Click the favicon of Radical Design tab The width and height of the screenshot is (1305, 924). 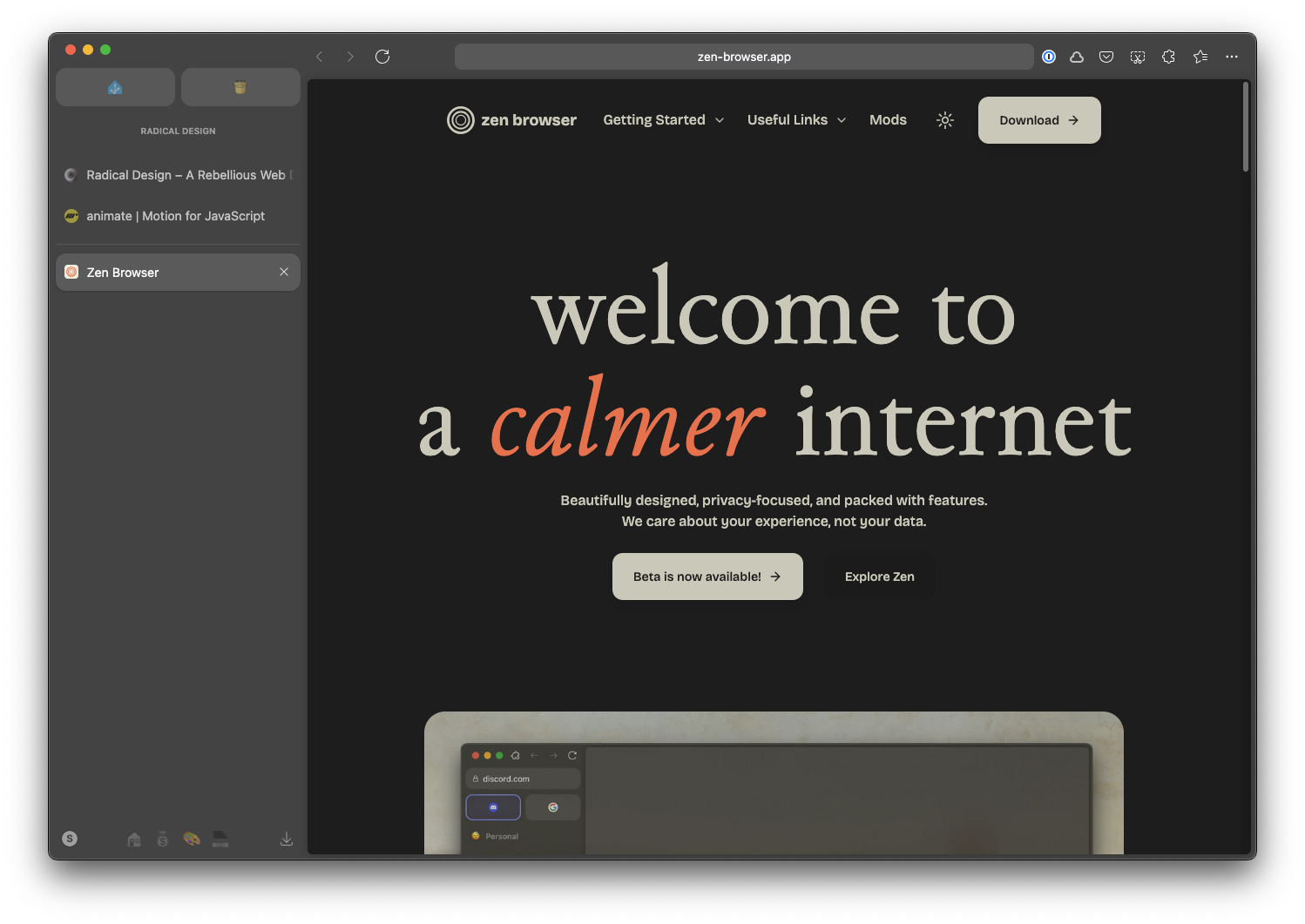pos(71,175)
